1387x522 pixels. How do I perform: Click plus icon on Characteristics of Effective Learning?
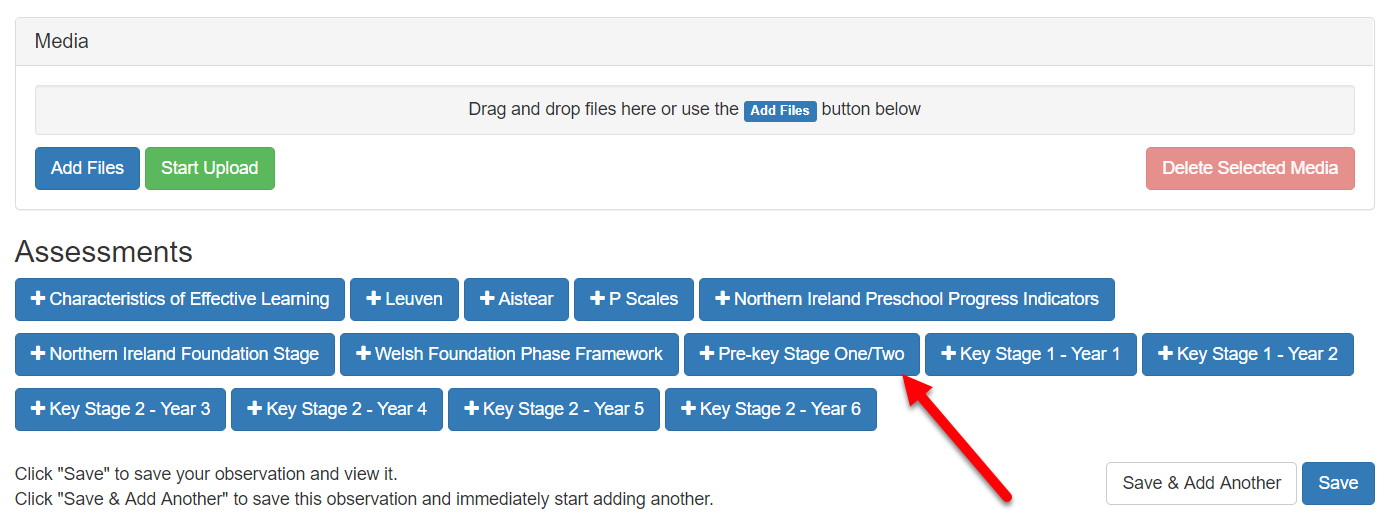click(x=38, y=299)
